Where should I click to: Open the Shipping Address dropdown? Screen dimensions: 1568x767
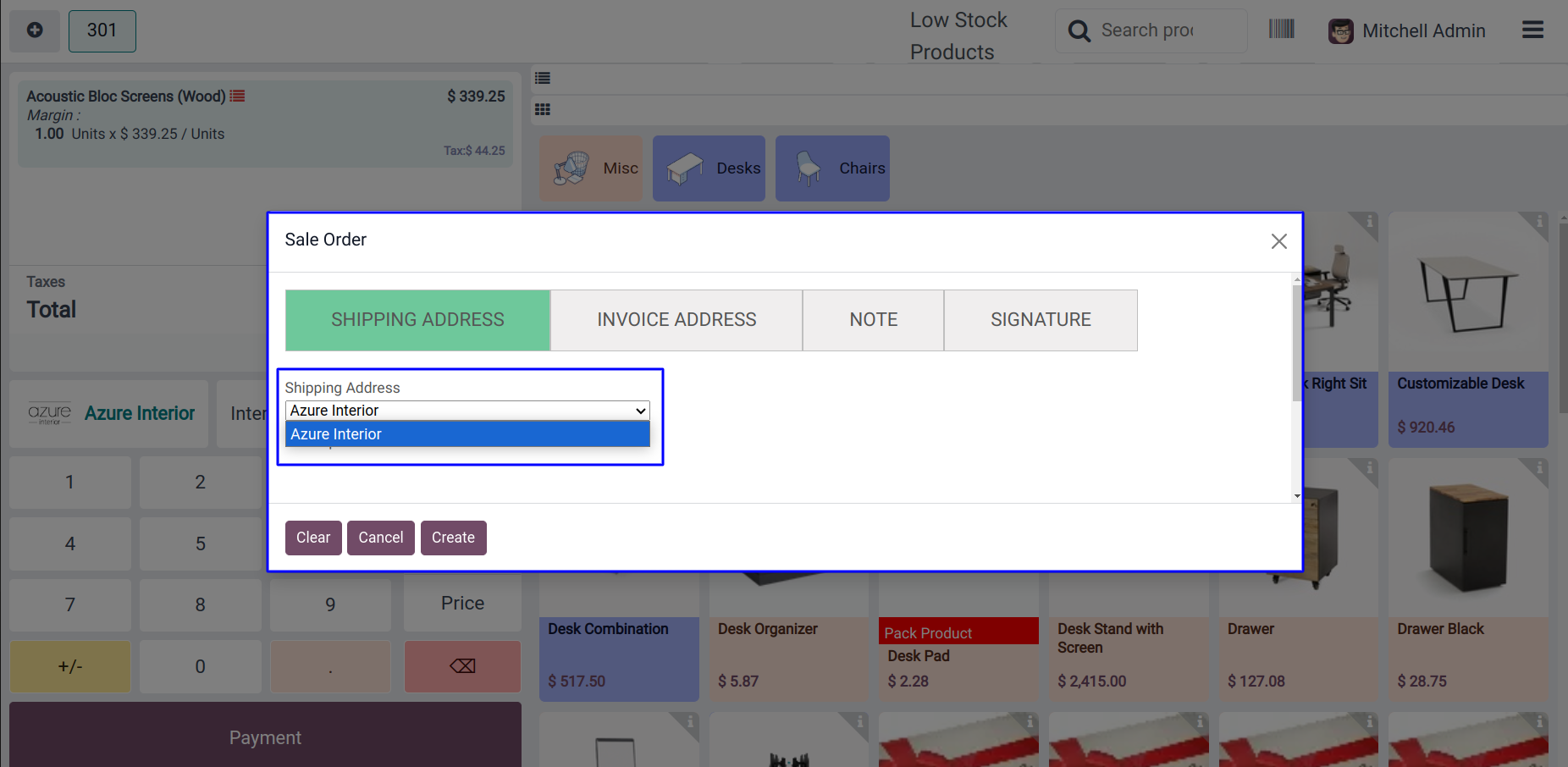point(467,411)
